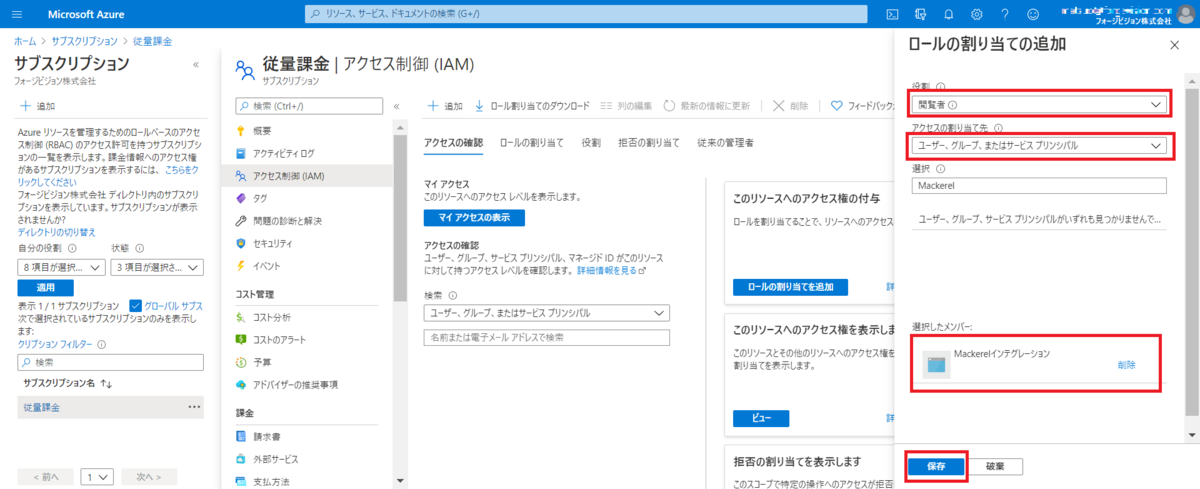The width and height of the screenshot is (1200, 489).
Task: Click 列の編集 in the toolbar
Action: [627, 105]
